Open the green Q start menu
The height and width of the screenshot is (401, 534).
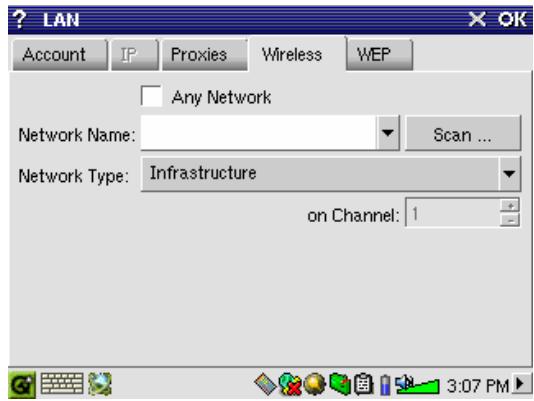[22, 385]
